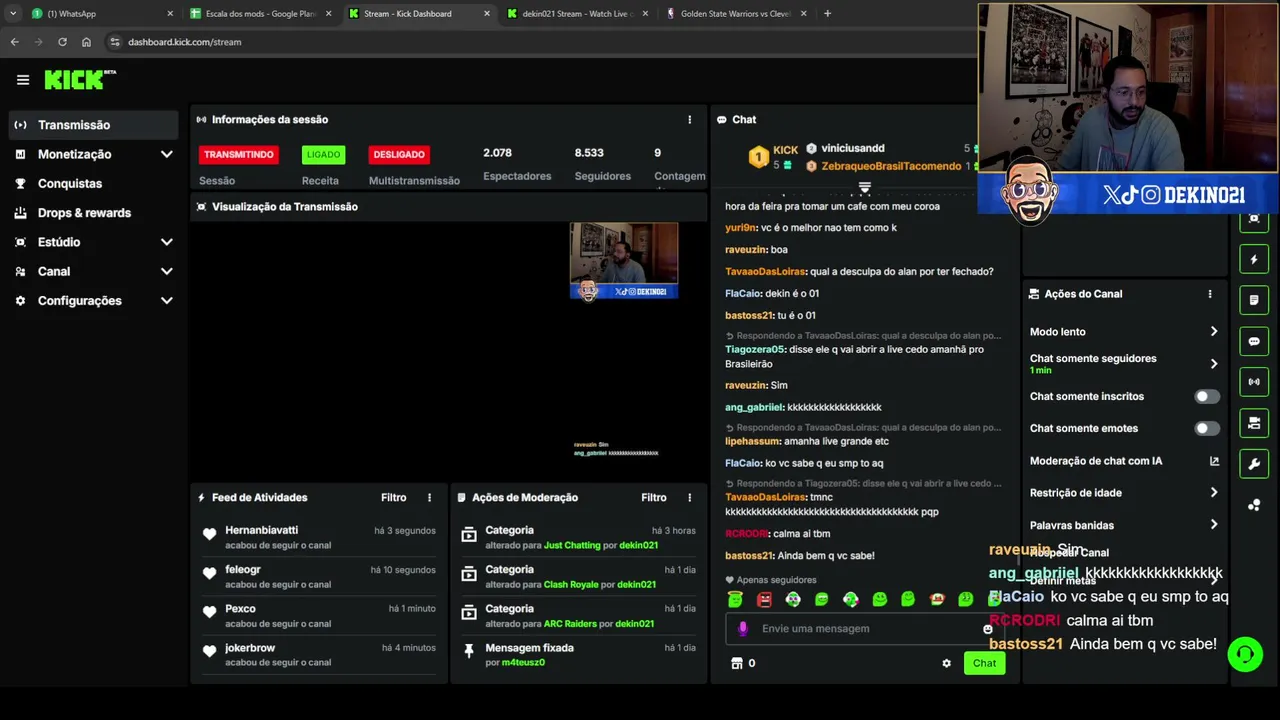Screen dimensions: 1280x720
Task: Expand the Monetização sidebar section
Action: click(x=166, y=154)
